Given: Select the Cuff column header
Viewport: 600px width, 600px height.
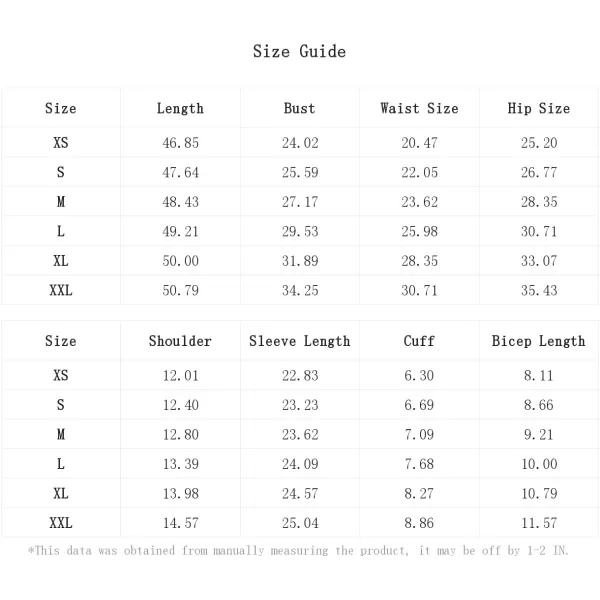Looking at the screenshot, I should (419, 341).
